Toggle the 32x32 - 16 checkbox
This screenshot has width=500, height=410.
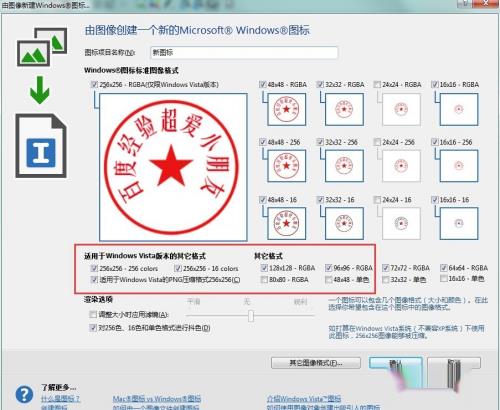pos(320,200)
